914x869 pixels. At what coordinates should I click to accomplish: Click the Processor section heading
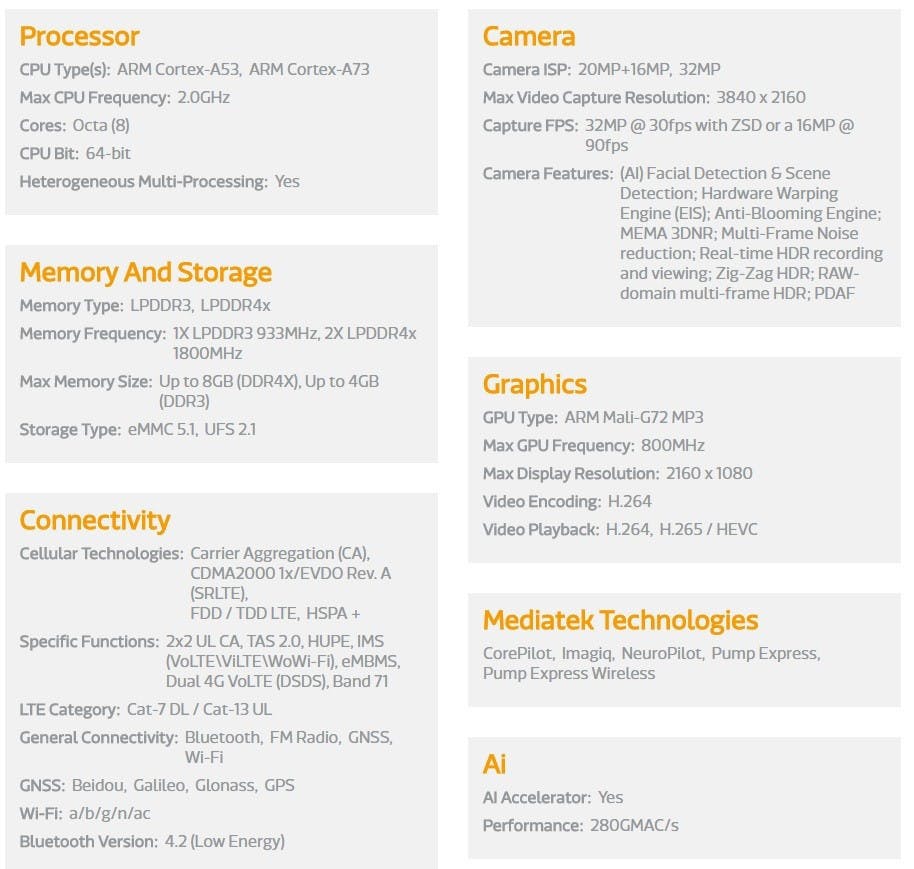click(79, 36)
